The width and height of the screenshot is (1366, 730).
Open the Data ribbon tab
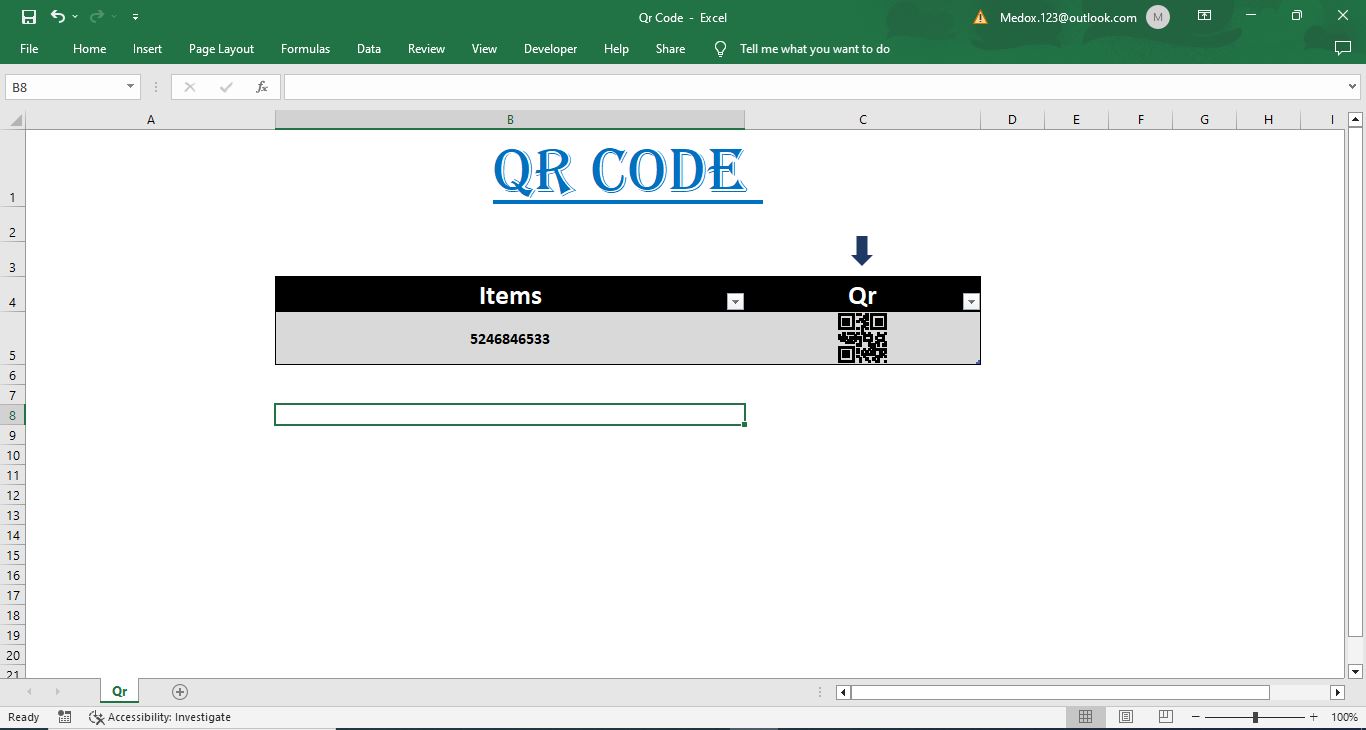(369, 49)
